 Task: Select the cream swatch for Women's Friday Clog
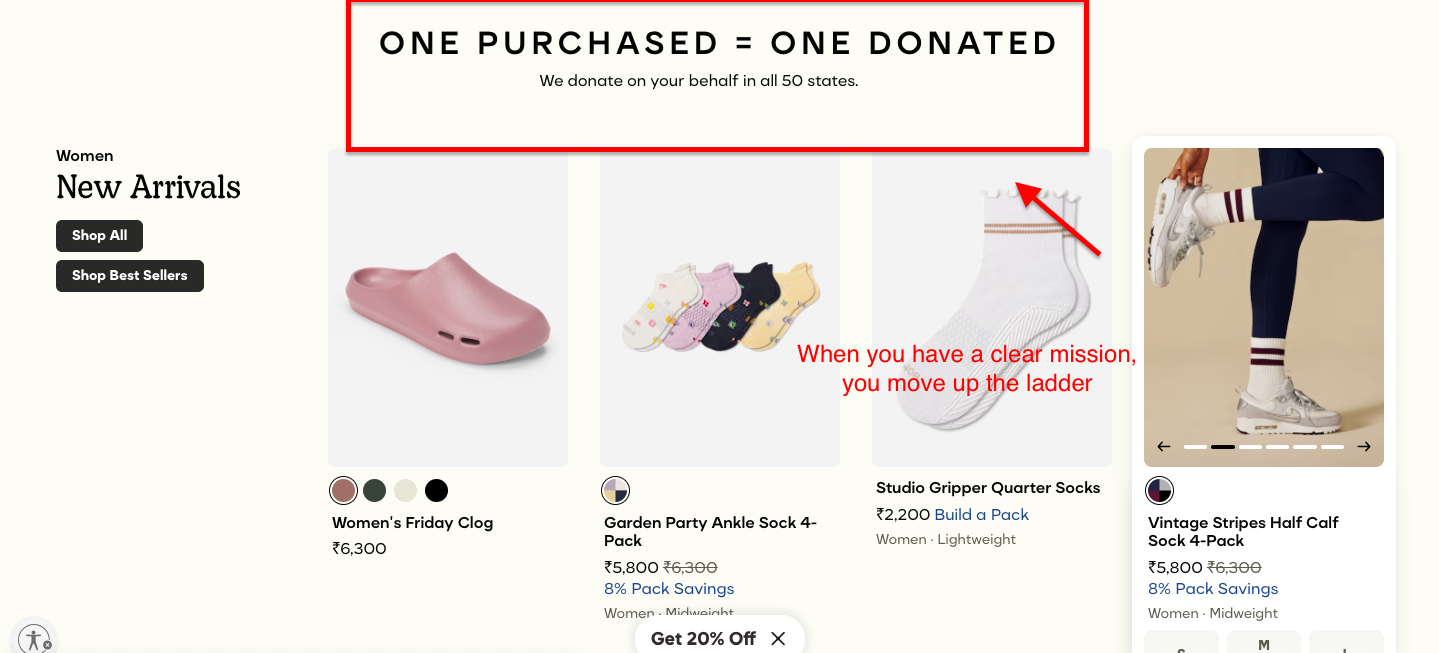[405, 490]
